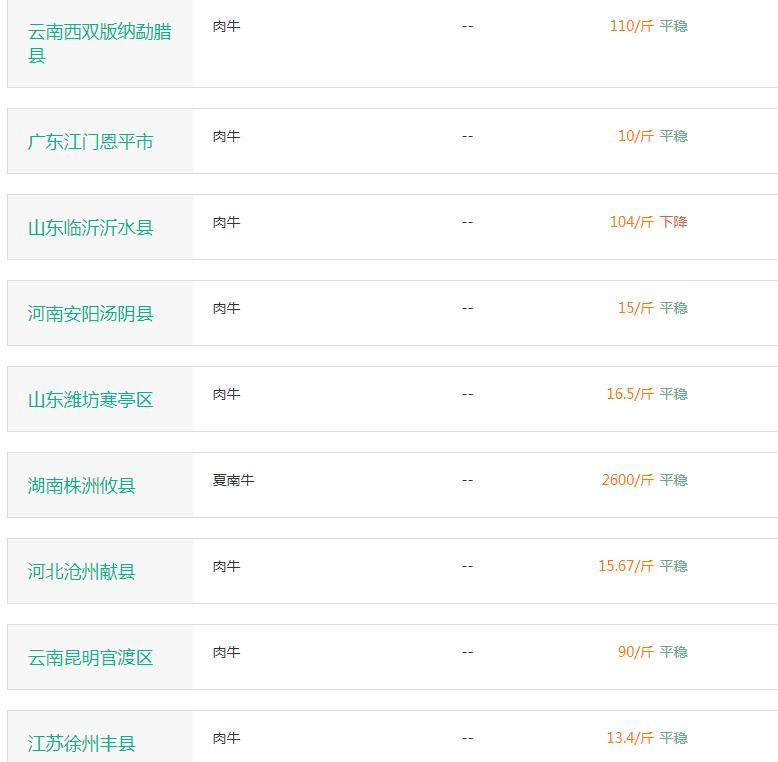778x762 pixels.
Task: Click the 2600/斤 price for 攸县
Action: click(628, 480)
